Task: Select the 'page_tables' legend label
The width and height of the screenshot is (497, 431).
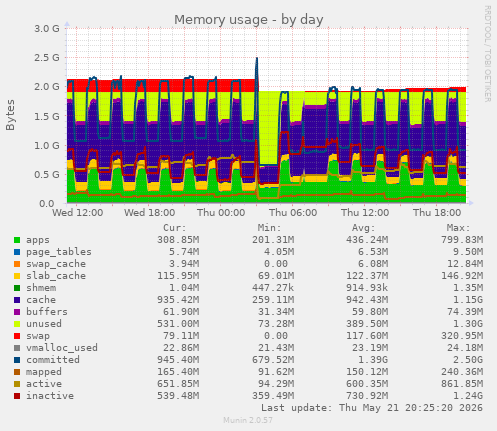Action: 59,252
